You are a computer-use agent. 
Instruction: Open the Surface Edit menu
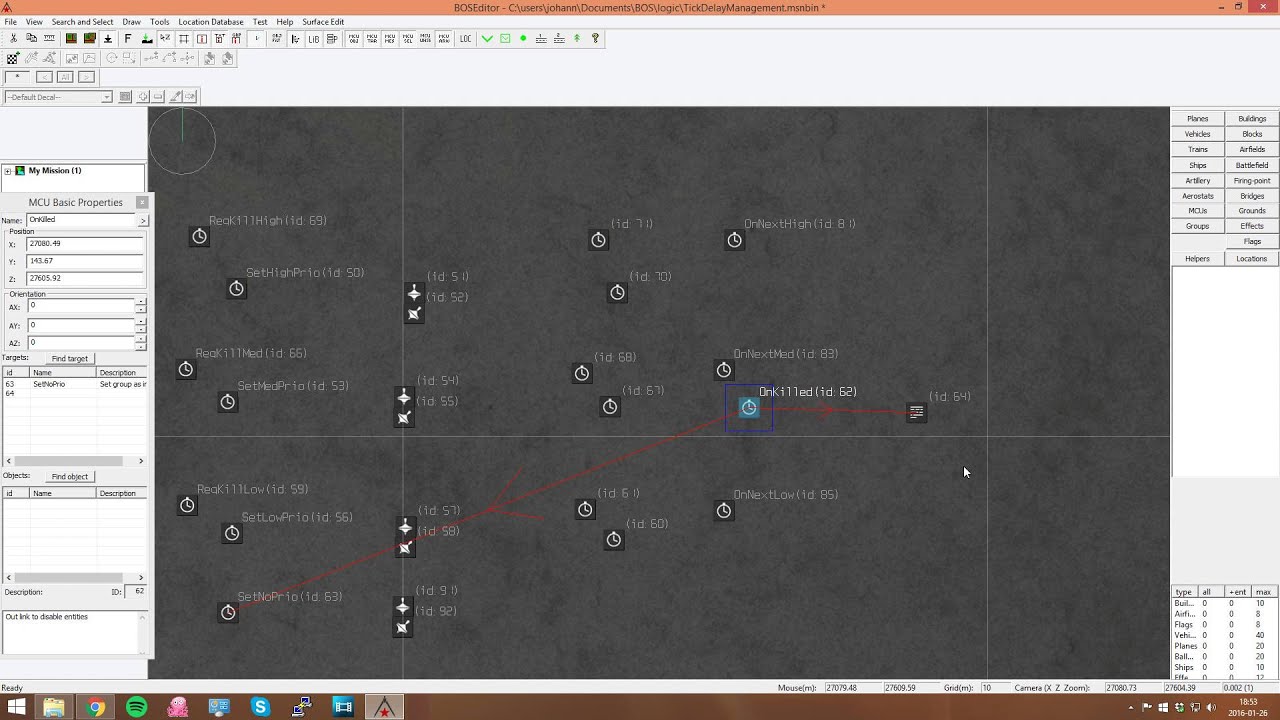(323, 22)
